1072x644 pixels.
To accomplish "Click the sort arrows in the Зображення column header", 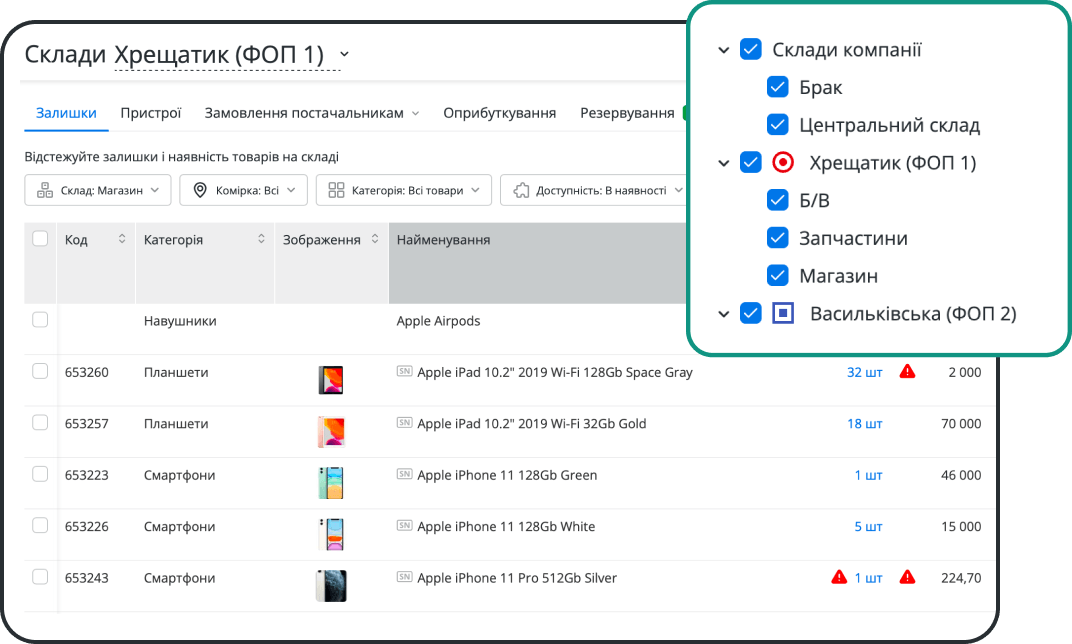I will pyautogui.click(x=375, y=240).
